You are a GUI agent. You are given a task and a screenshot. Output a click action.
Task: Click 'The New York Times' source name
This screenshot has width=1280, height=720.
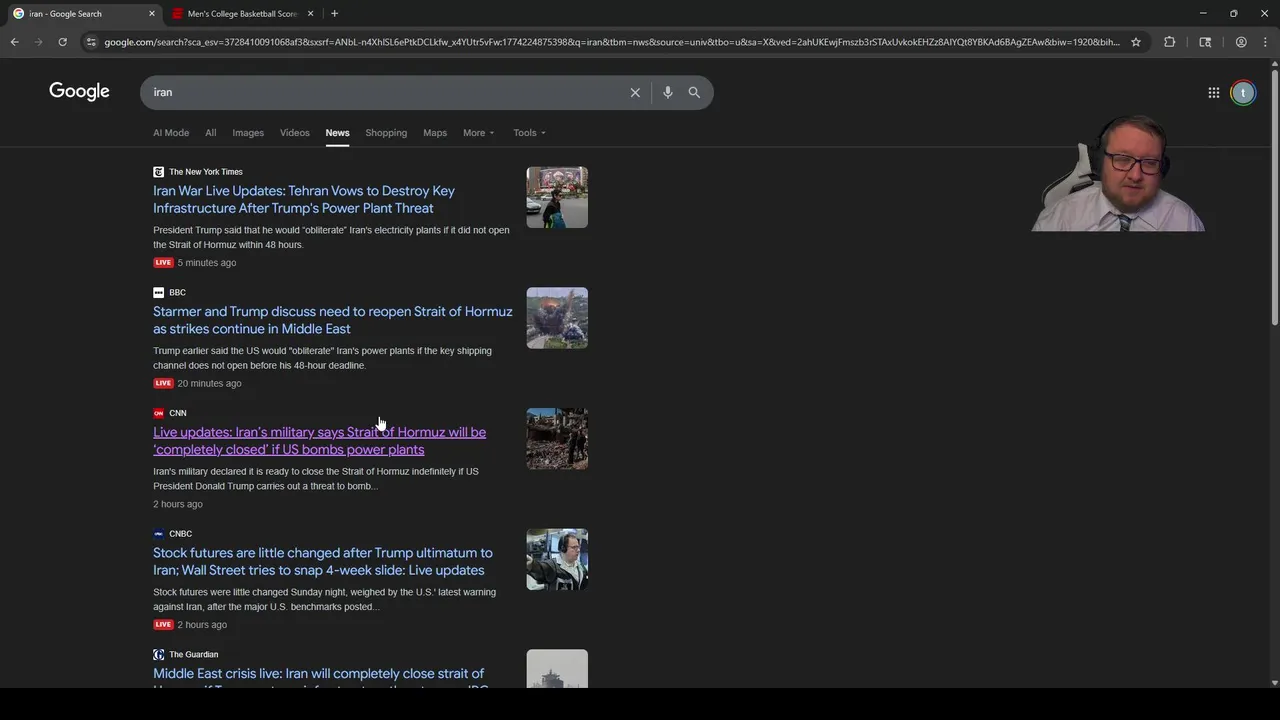(x=206, y=172)
